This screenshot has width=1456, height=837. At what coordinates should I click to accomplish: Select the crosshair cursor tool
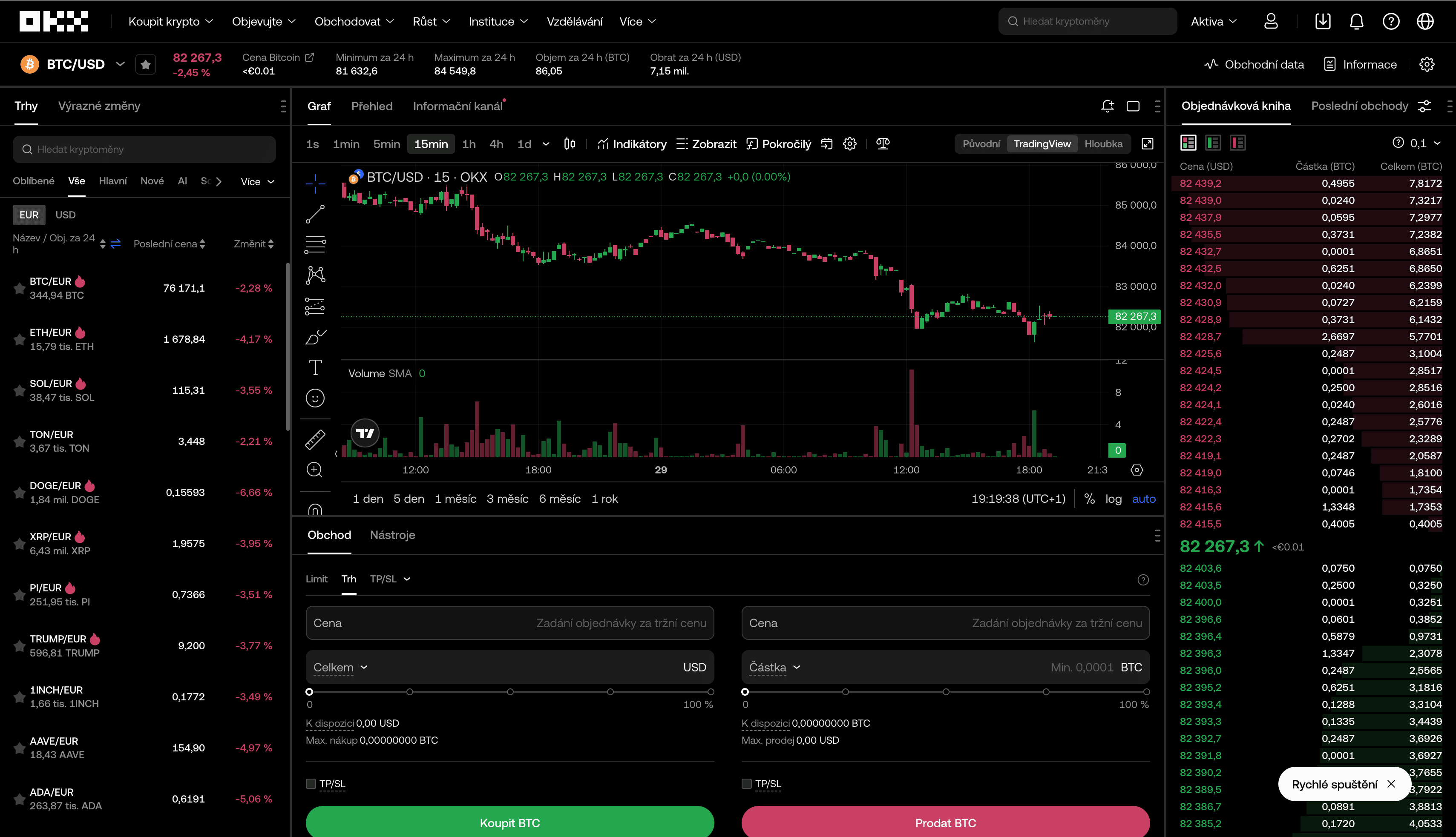[315, 184]
